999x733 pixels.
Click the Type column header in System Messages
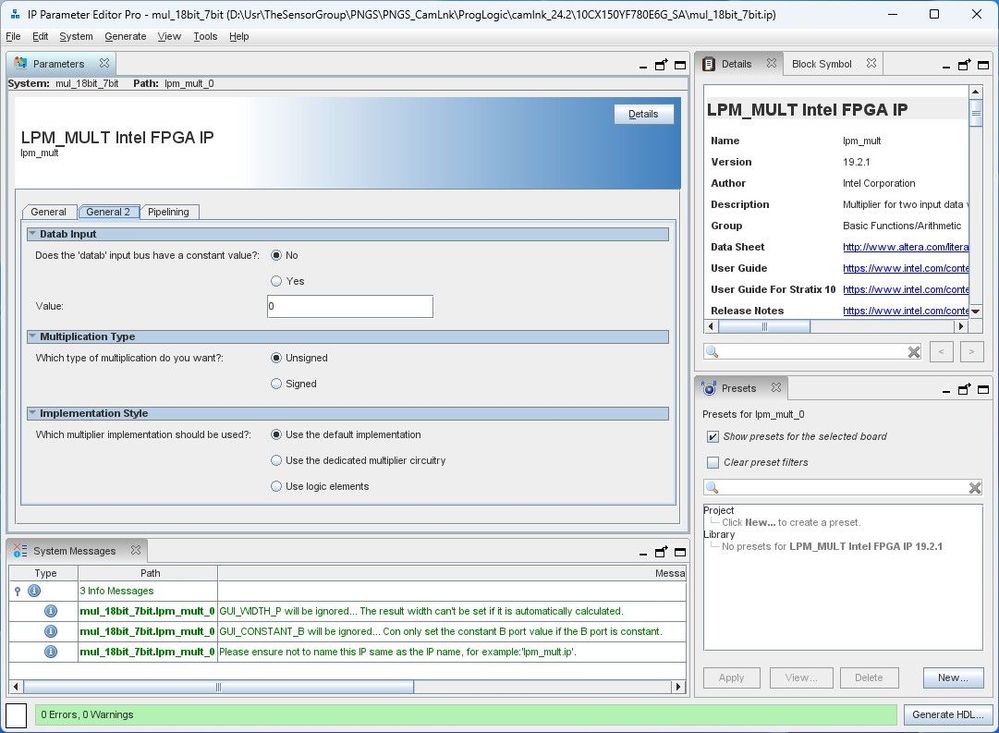click(45, 573)
